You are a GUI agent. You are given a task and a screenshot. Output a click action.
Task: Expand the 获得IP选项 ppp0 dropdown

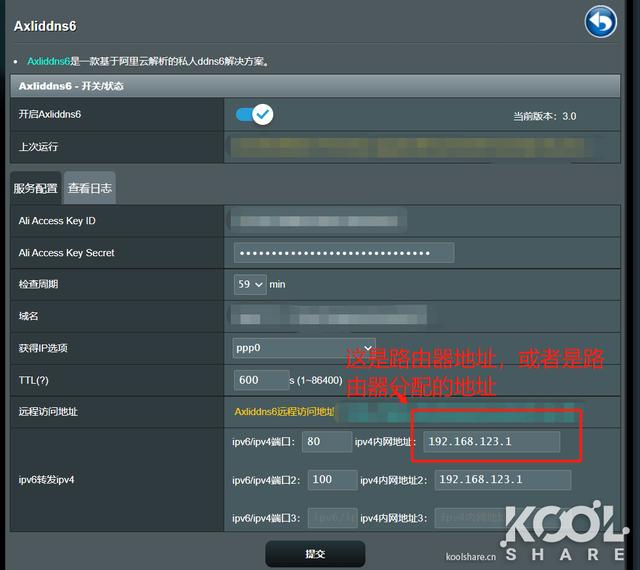click(304, 348)
